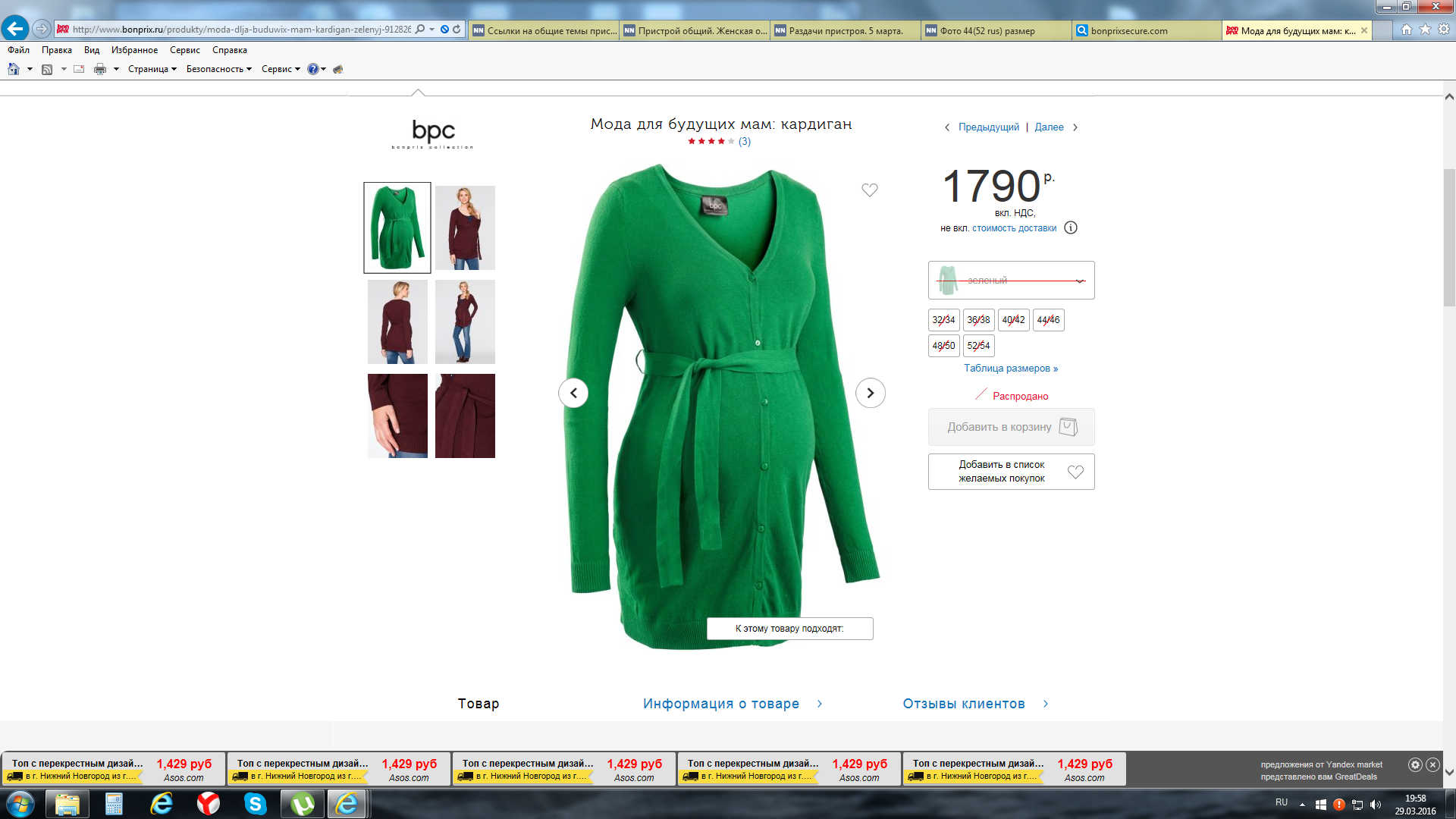Expand dropdown arrow next to Print icon

(116, 69)
